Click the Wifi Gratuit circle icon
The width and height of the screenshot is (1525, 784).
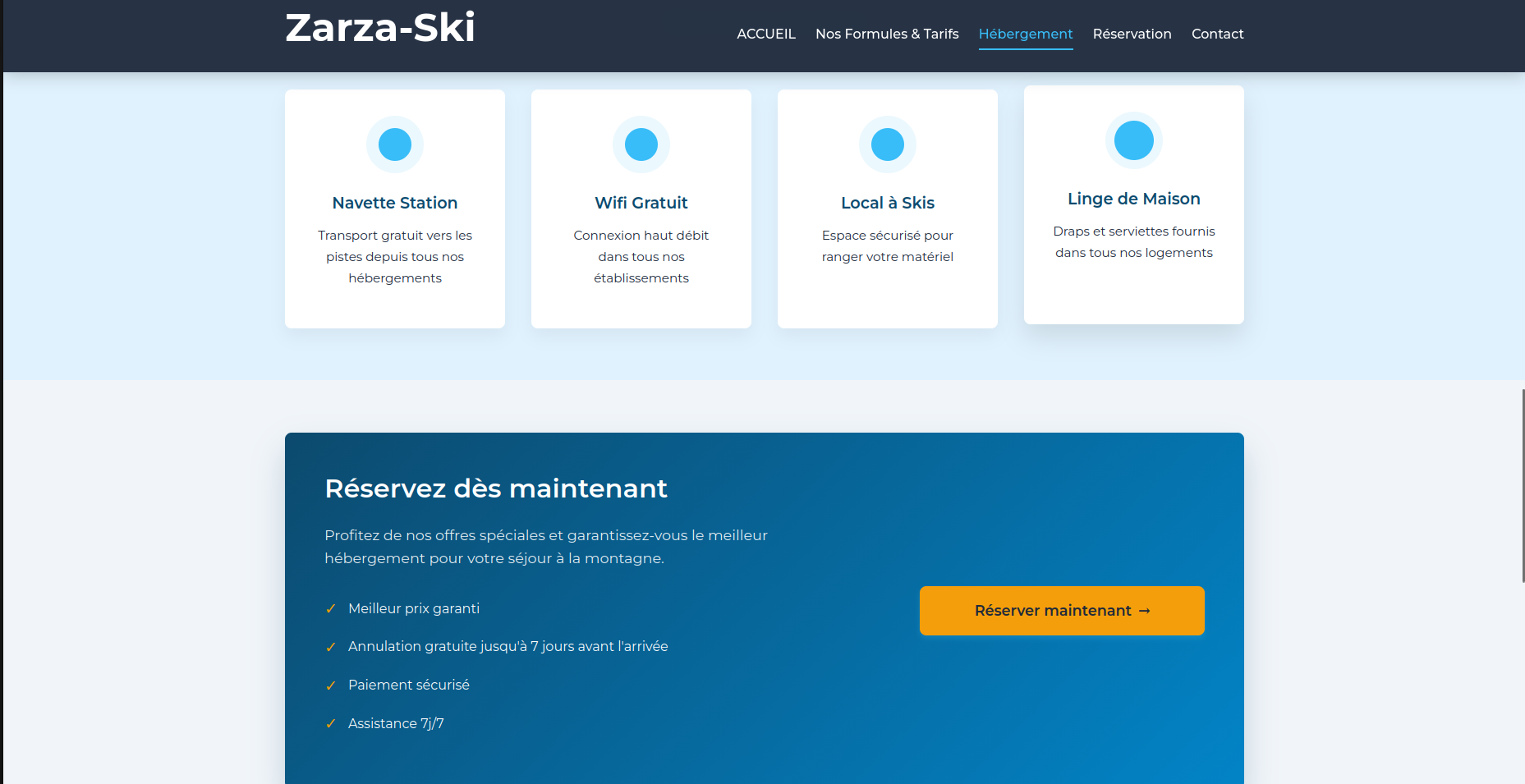coord(641,144)
